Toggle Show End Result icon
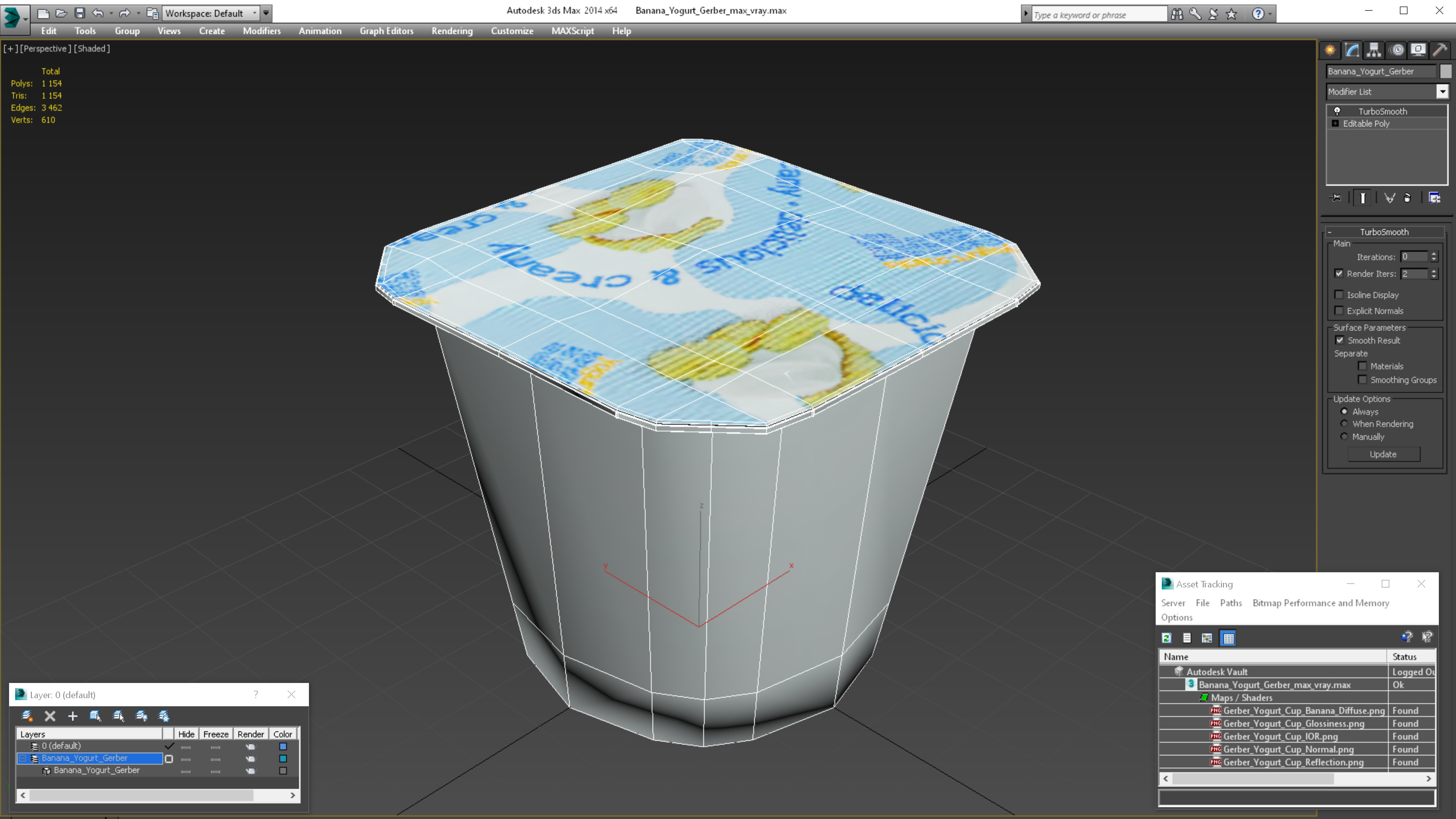Screen dimensions: 1456x819 coord(1363,198)
